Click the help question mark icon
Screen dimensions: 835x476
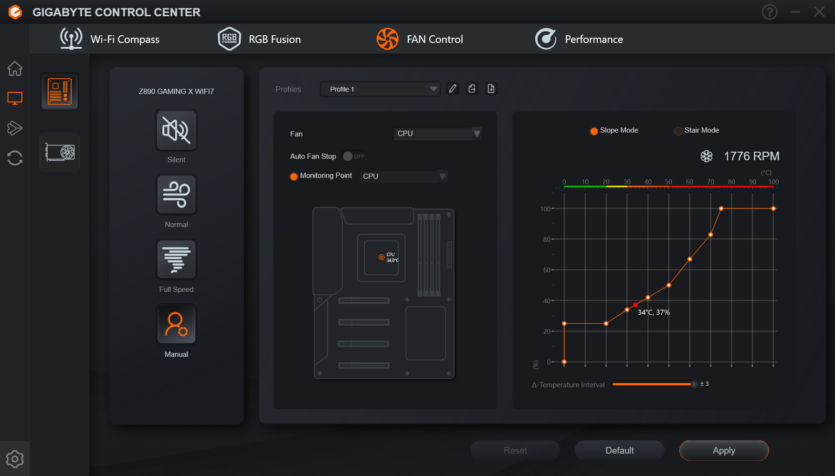(x=769, y=12)
